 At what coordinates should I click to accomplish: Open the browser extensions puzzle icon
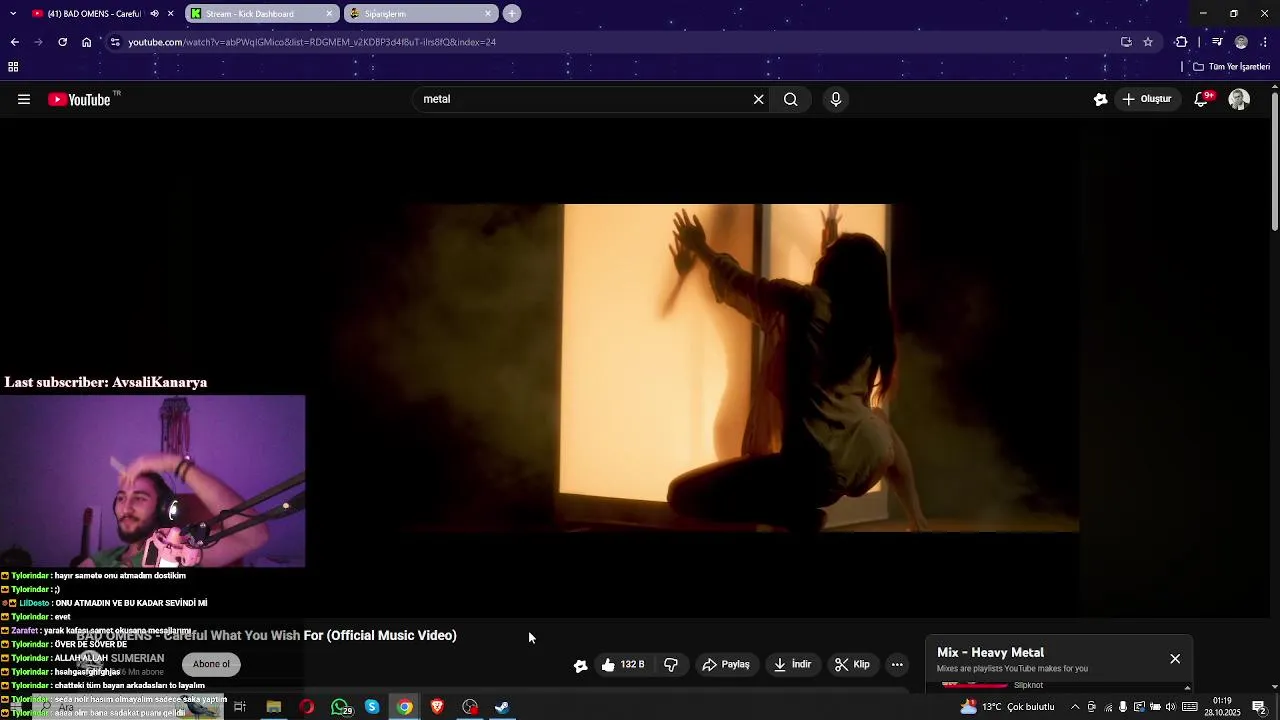1181,42
